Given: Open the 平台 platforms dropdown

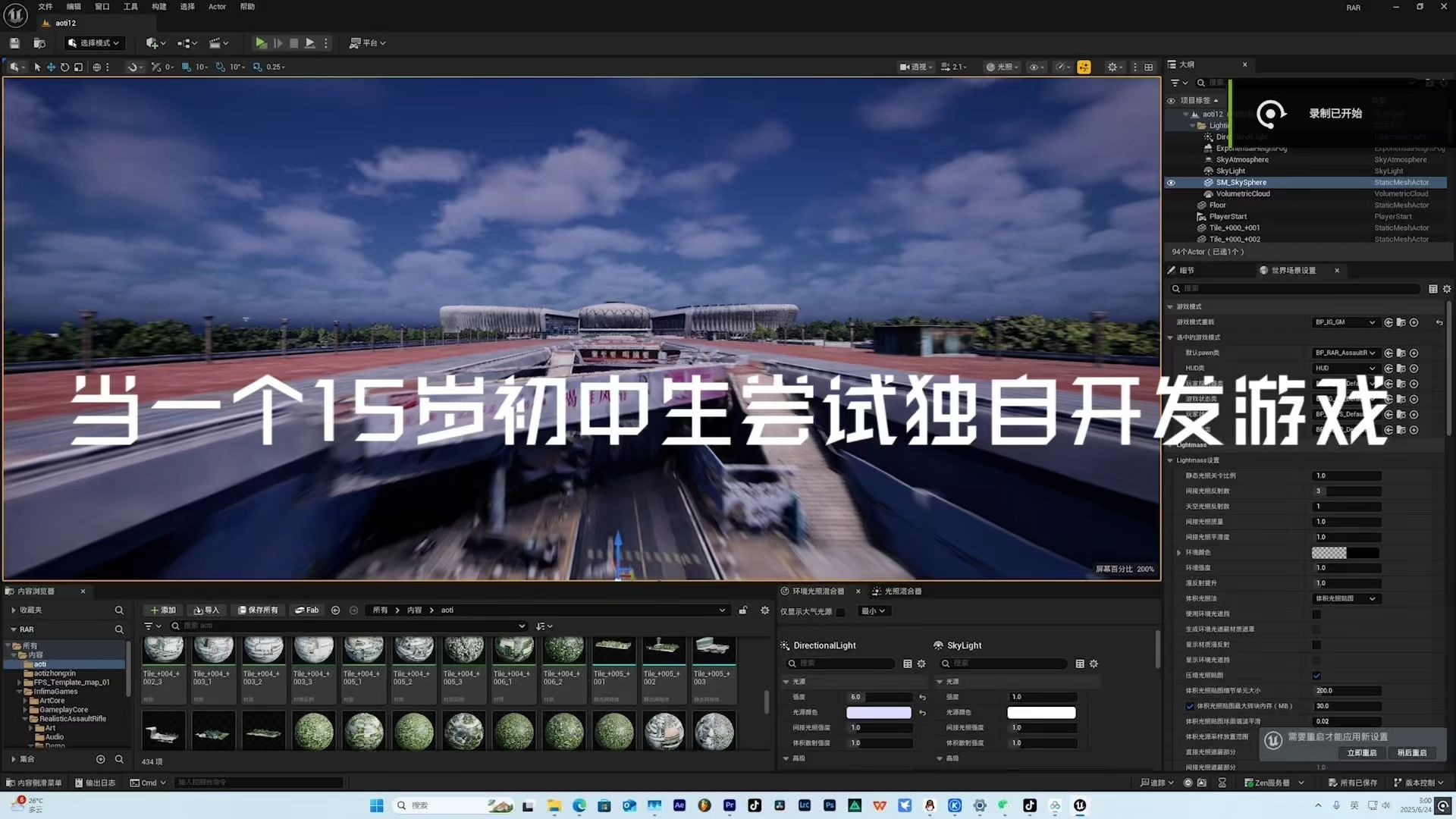Looking at the screenshot, I should [x=368, y=43].
